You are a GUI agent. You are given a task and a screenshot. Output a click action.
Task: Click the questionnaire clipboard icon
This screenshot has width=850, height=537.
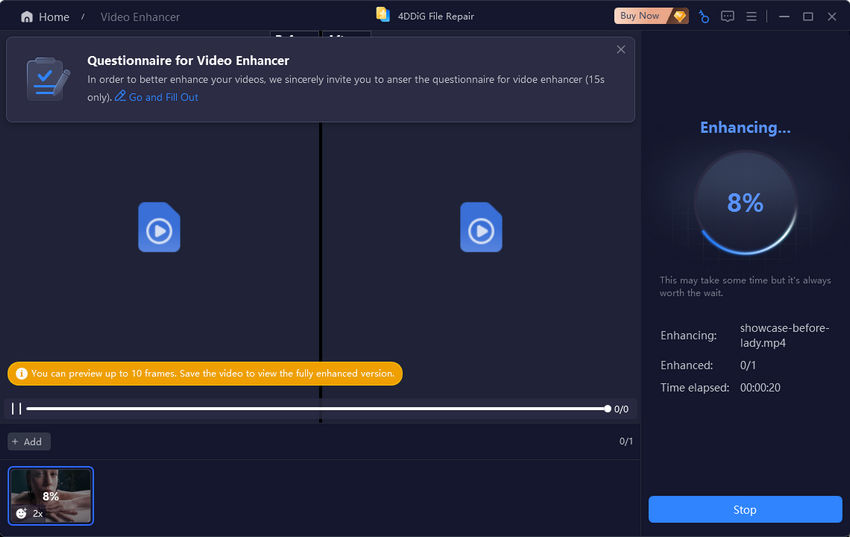pos(48,79)
